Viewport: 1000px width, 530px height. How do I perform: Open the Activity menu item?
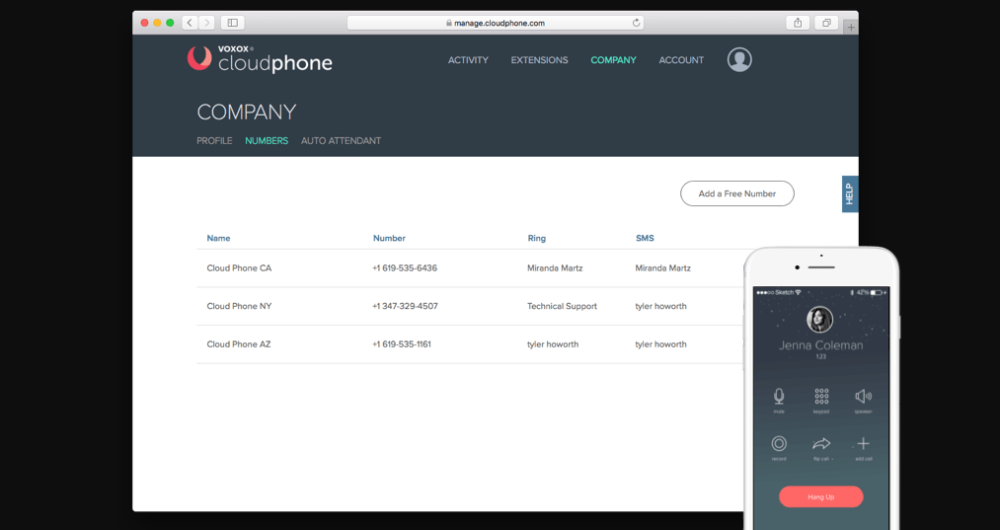468,60
